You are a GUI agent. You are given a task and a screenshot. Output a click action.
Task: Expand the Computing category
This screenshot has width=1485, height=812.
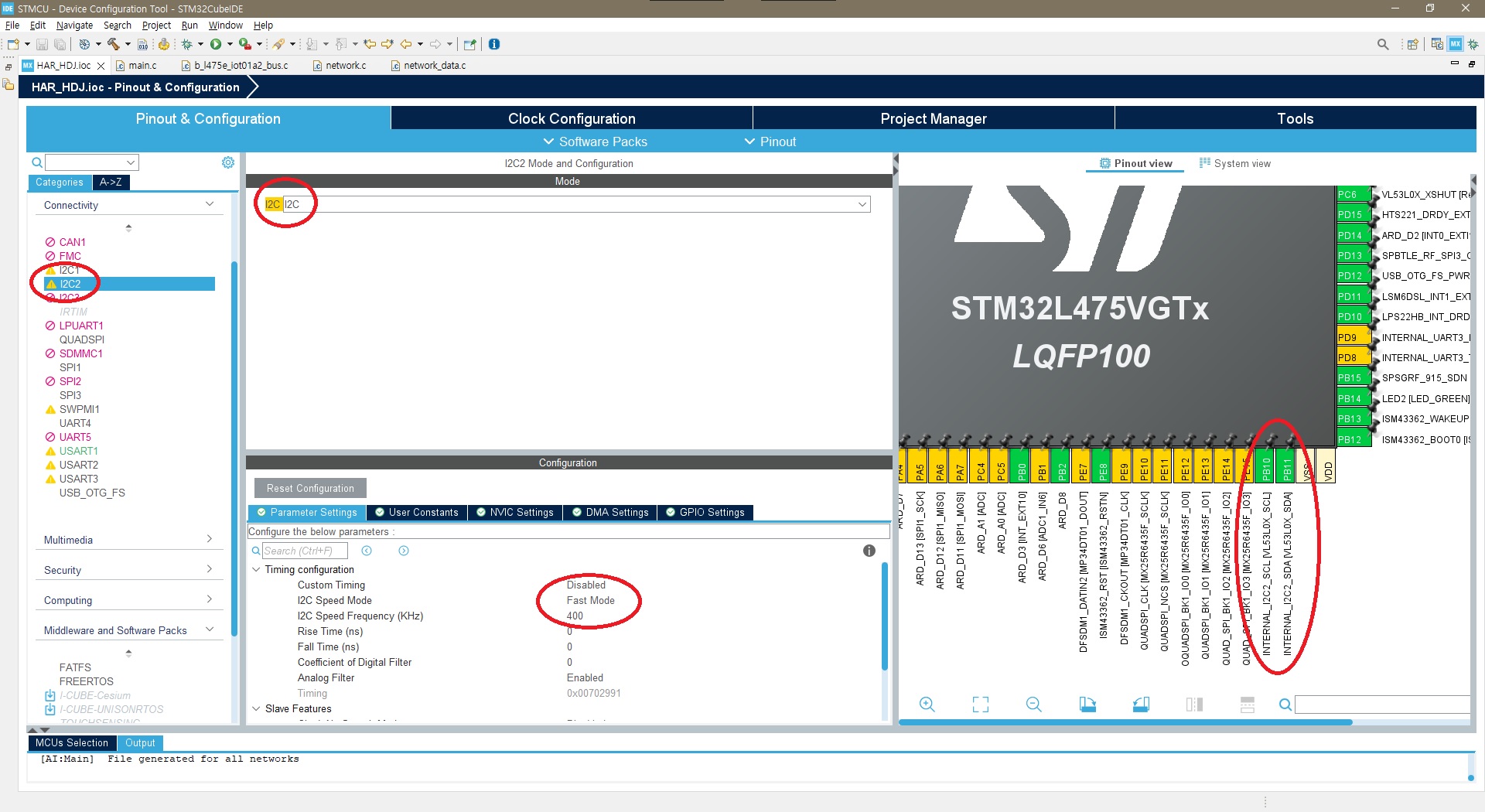point(210,599)
